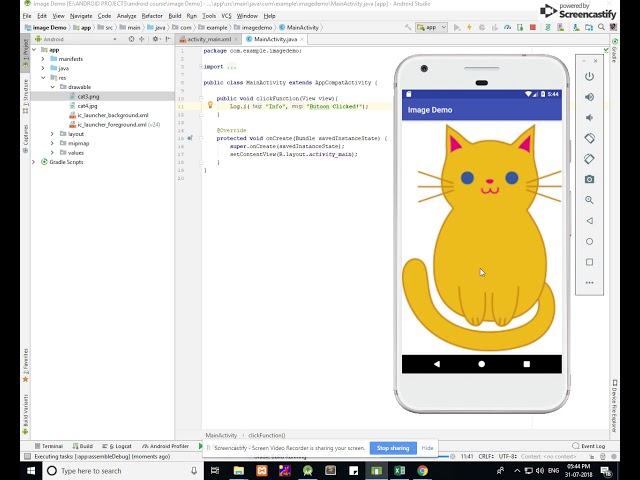Click Stop sharing button
The height and width of the screenshot is (480, 640).
coord(393,448)
